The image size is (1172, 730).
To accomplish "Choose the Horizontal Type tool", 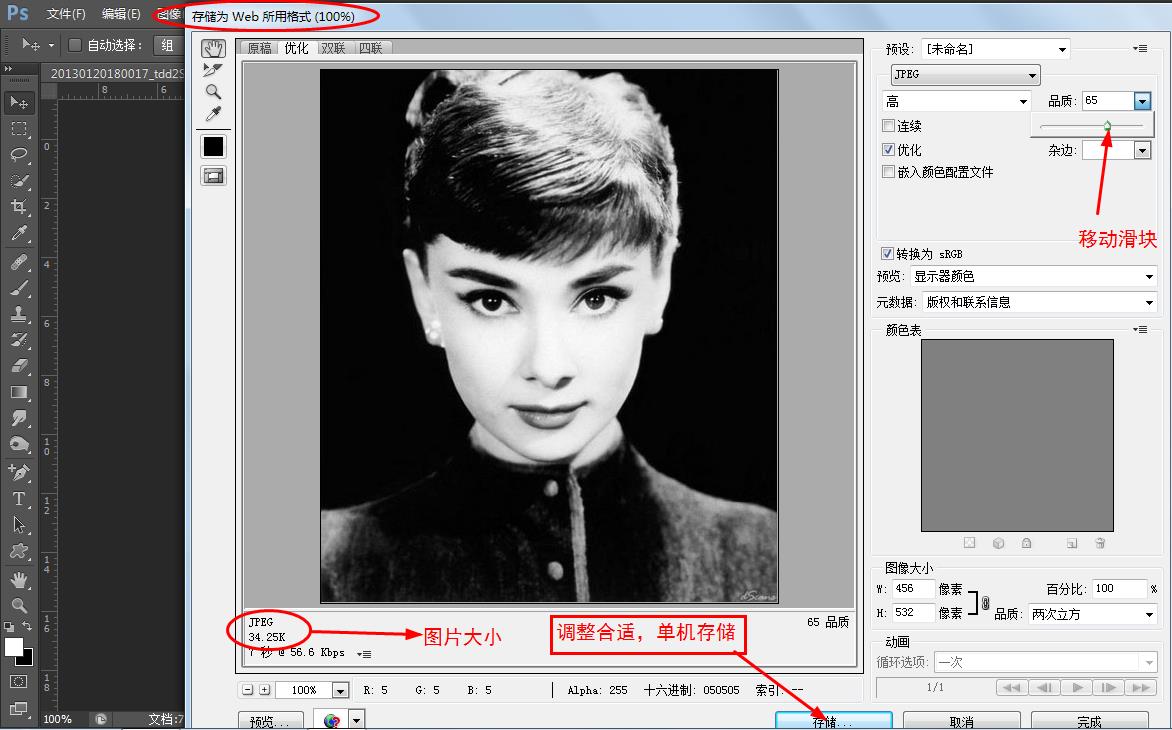I will point(19,499).
